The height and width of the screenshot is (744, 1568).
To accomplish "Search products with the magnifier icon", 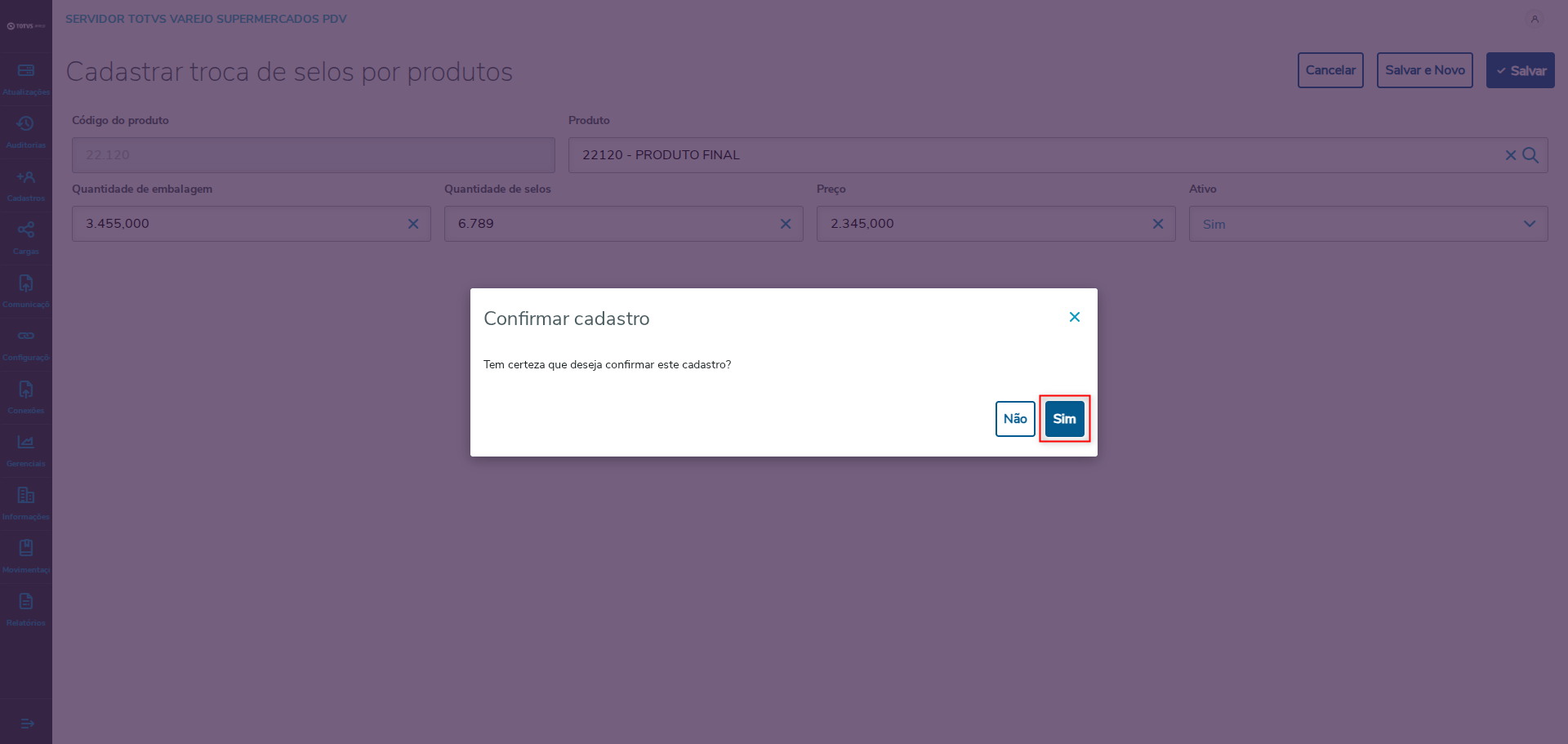I will (x=1530, y=155).
